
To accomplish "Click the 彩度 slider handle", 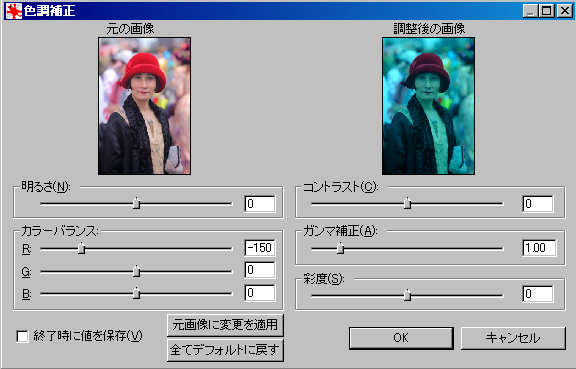I will click(407, 294).
